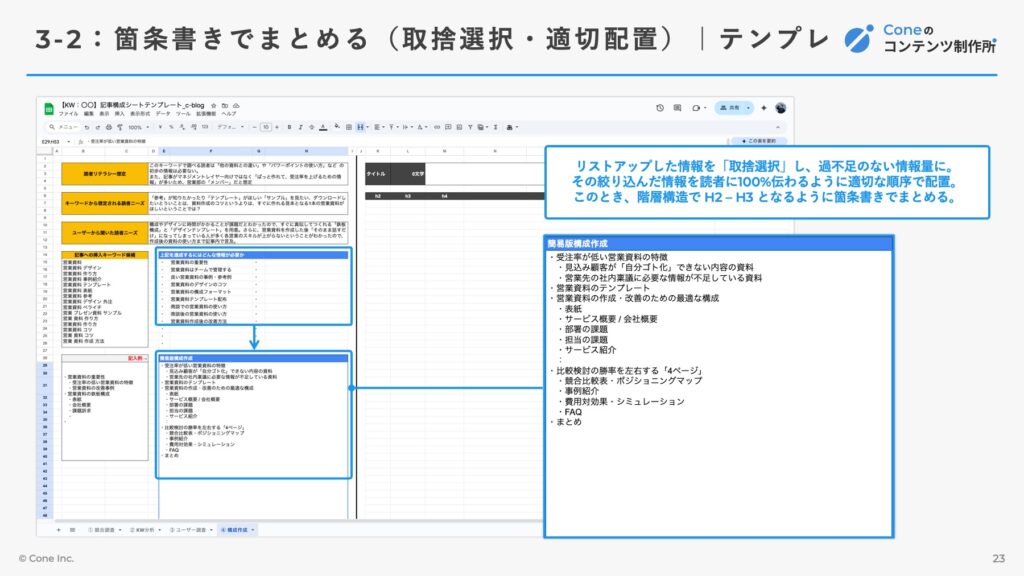Click the move-to-folder icon beside the title
Viewport: 1024px width, 576px height.
click(225, 106)
